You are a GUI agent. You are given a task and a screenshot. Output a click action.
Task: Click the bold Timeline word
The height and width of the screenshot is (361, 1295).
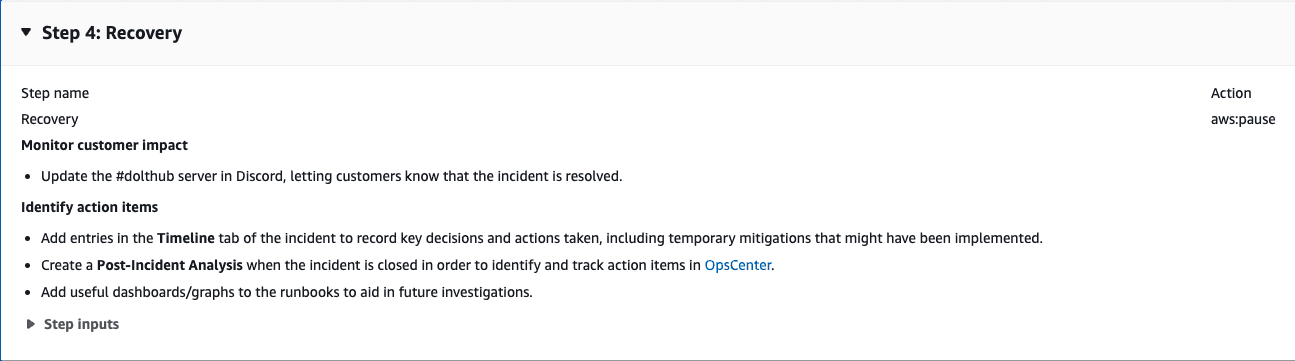[185, 238]
